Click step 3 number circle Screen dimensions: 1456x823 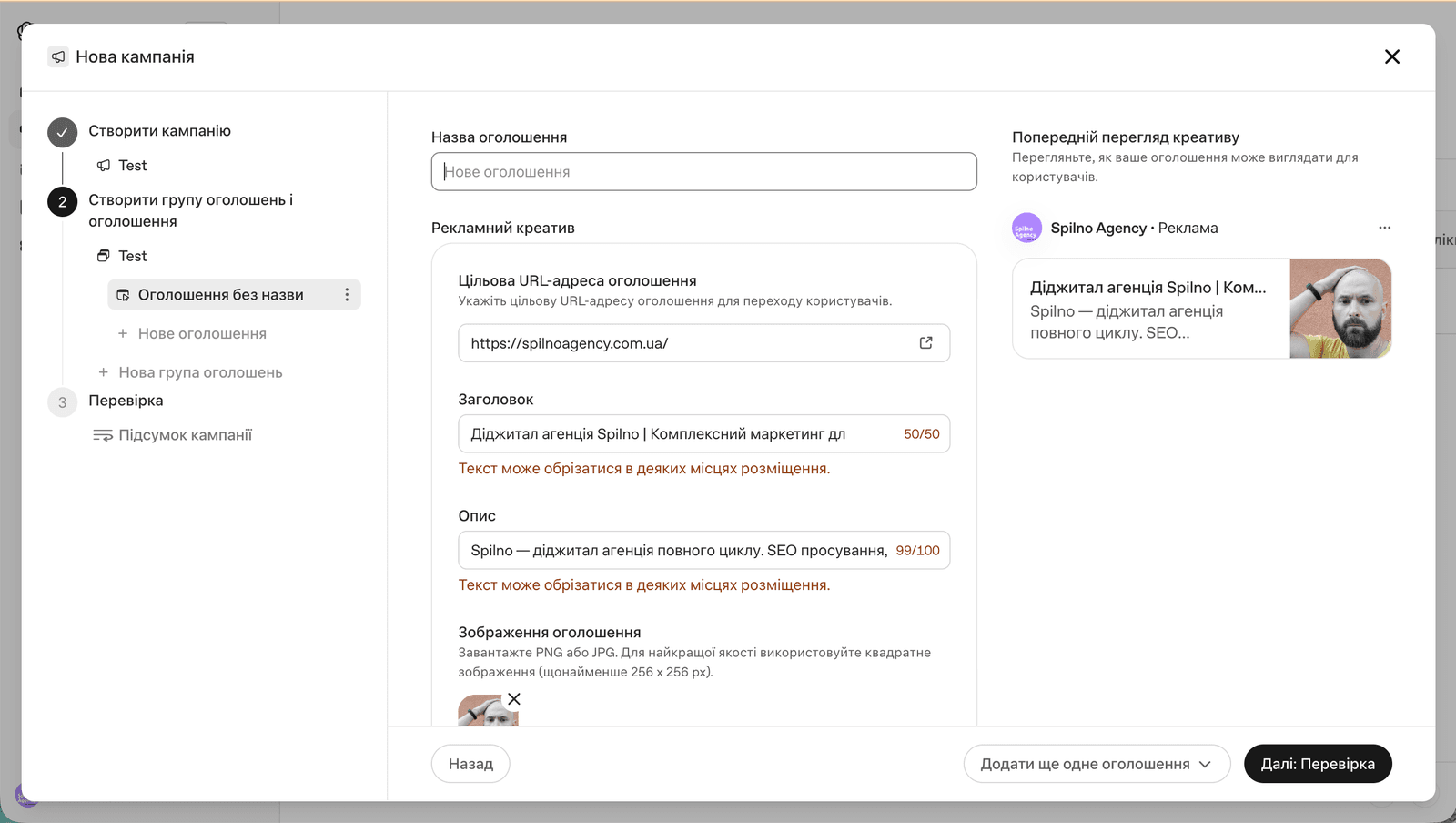(62, 402)
